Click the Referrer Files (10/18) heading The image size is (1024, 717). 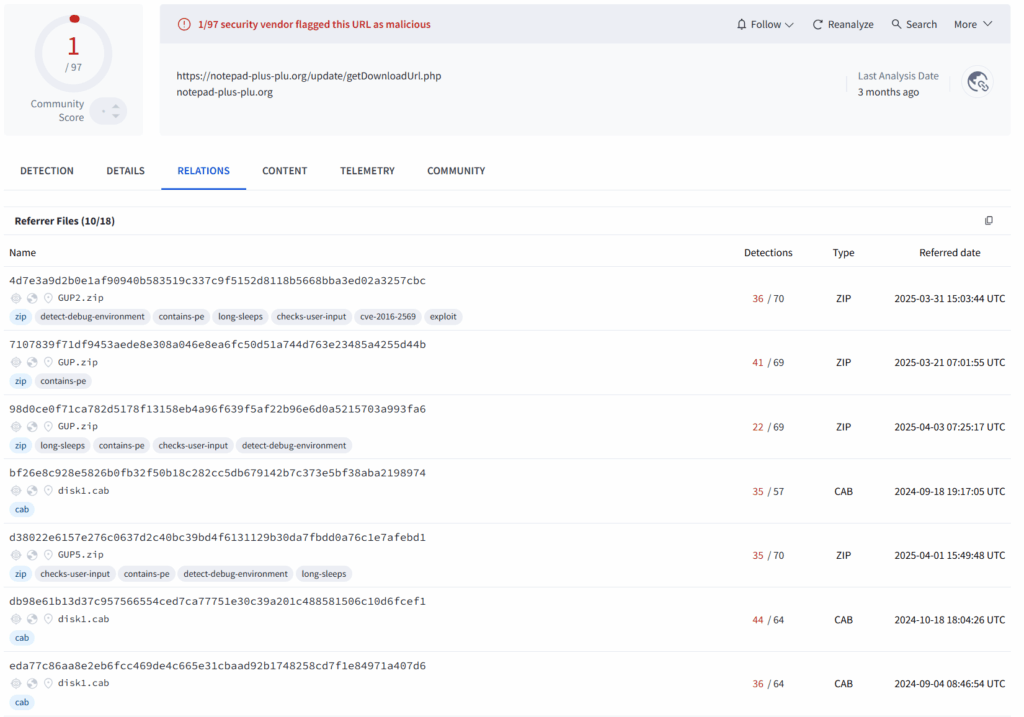point(65,221)
